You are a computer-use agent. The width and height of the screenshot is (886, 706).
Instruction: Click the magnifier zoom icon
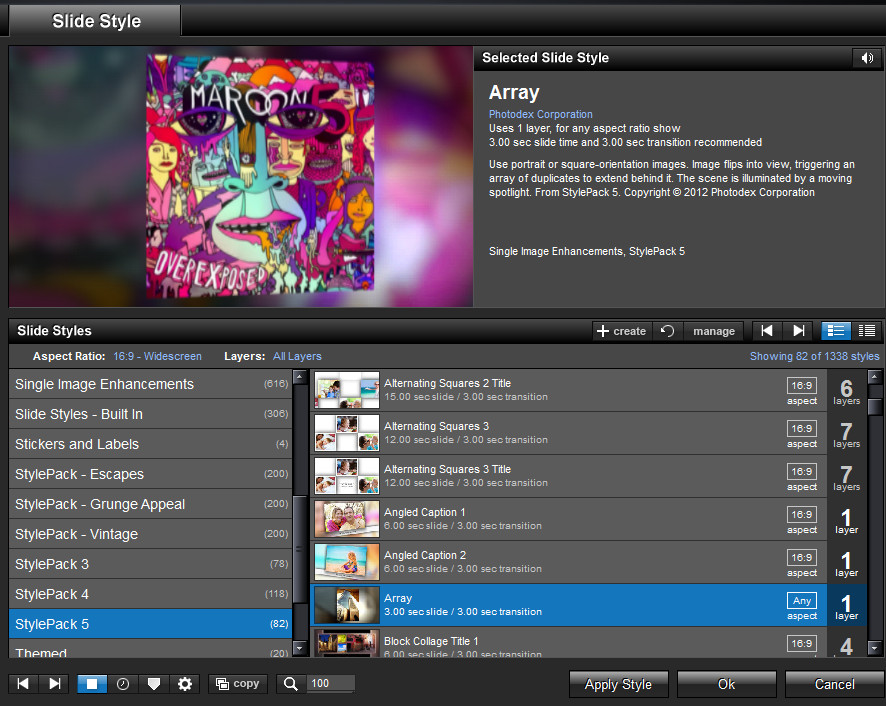click(x=291, y=683)
